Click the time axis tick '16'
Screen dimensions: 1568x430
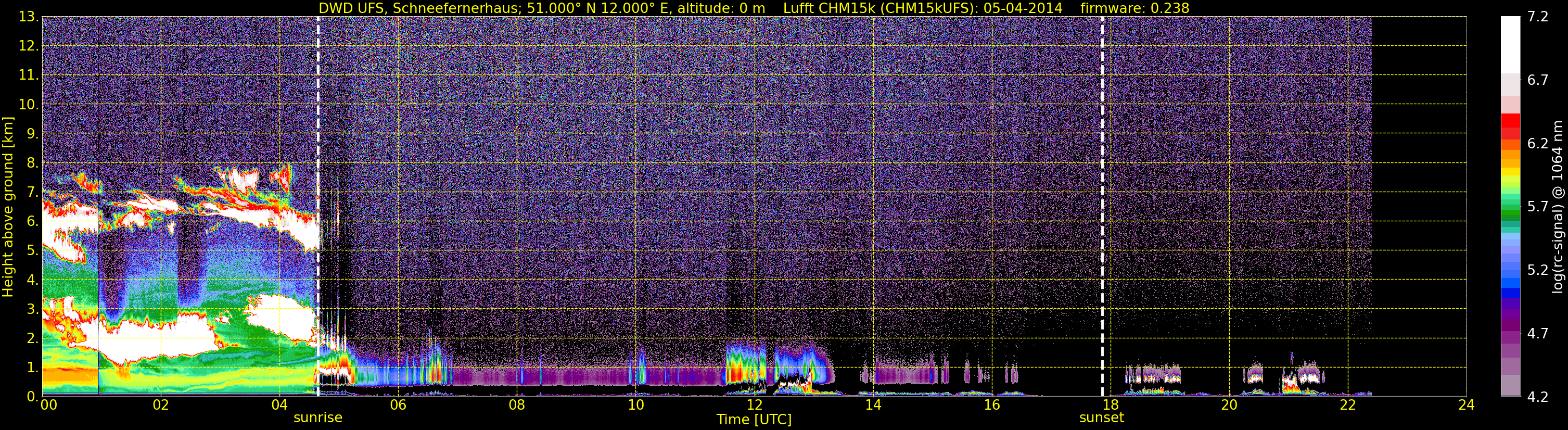pos(991,405)
